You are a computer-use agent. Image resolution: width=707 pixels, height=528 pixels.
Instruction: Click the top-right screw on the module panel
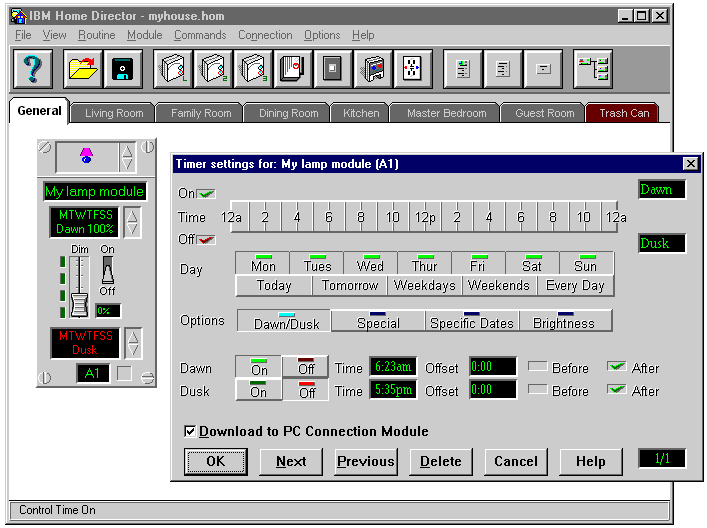[148, 147]
